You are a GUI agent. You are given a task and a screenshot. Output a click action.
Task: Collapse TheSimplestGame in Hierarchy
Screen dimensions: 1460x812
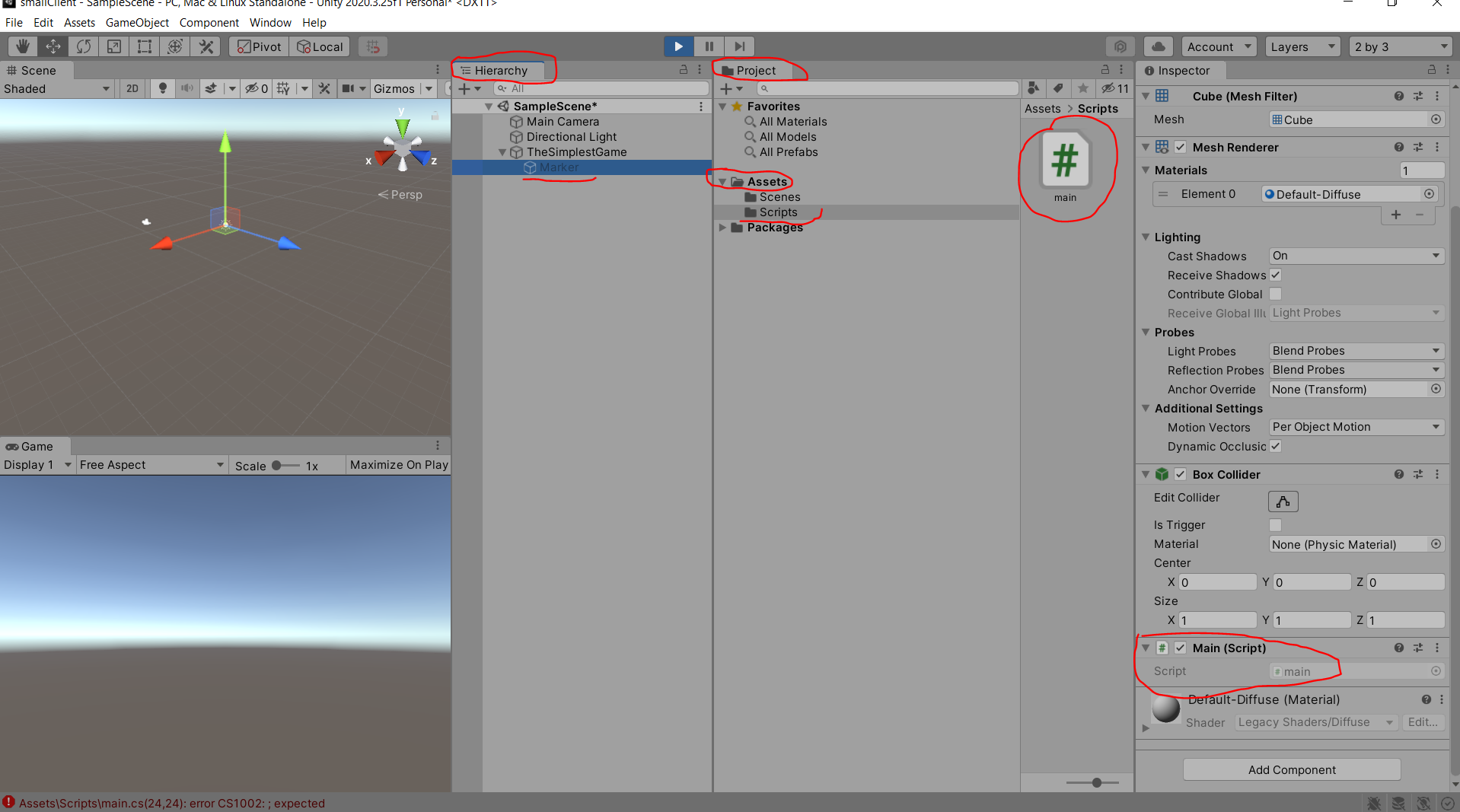[502, 152]
